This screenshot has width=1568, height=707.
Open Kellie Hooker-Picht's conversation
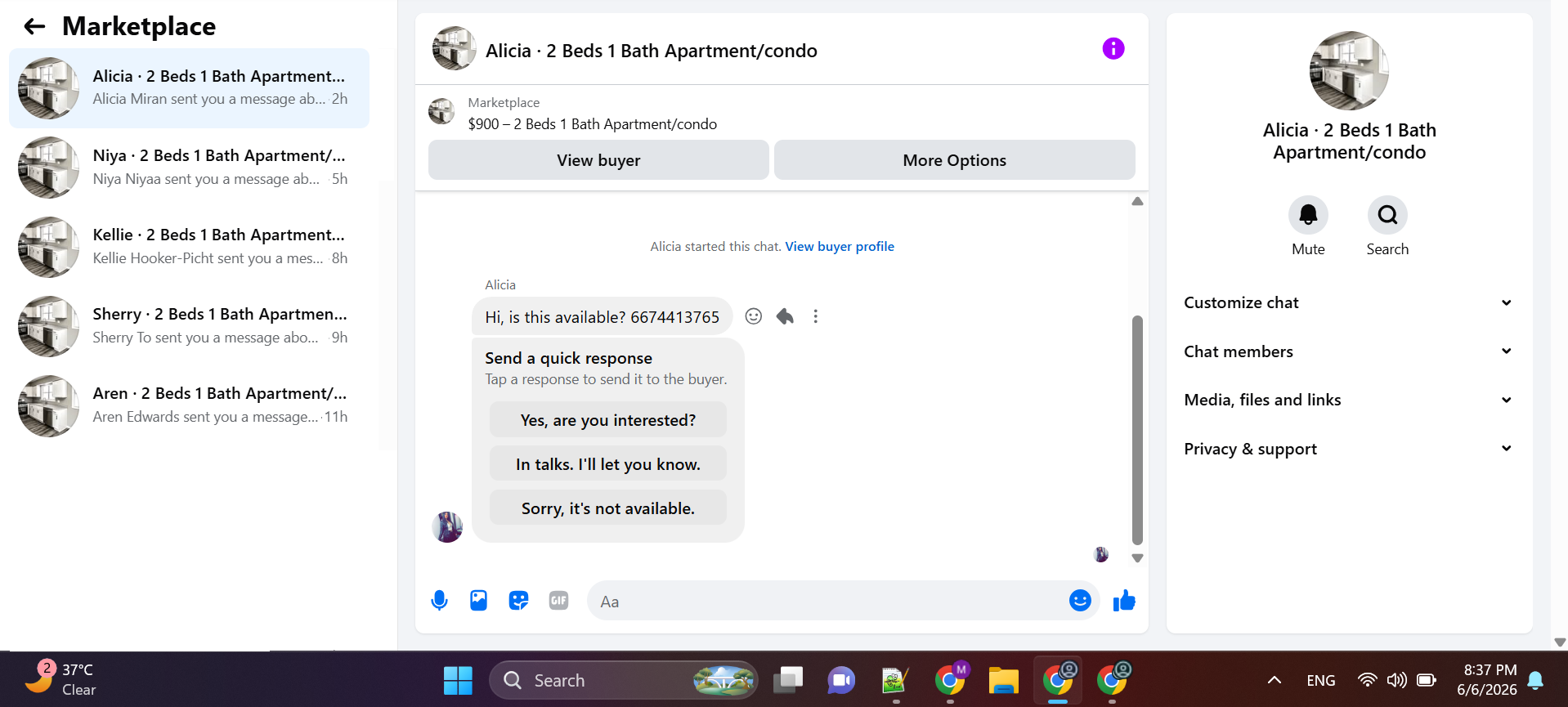coord(189,247)
